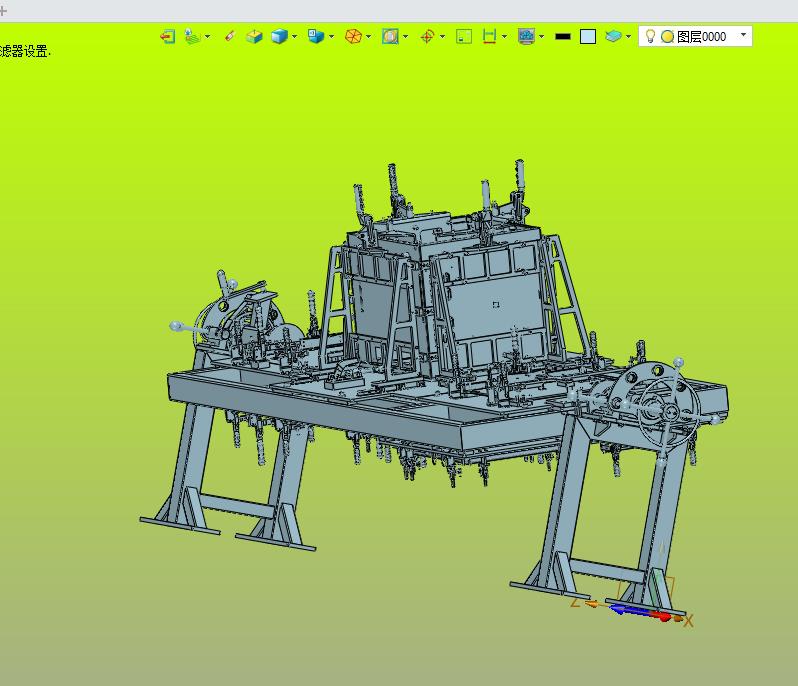Click the 滤器设置 text at left
This screenshot has height=686, width=798.
tap(25, 51)
